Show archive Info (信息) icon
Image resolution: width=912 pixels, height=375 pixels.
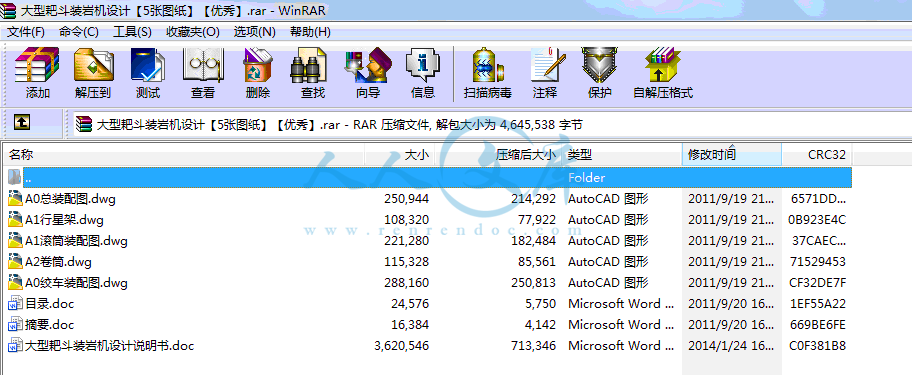click(x=423, y=73)
